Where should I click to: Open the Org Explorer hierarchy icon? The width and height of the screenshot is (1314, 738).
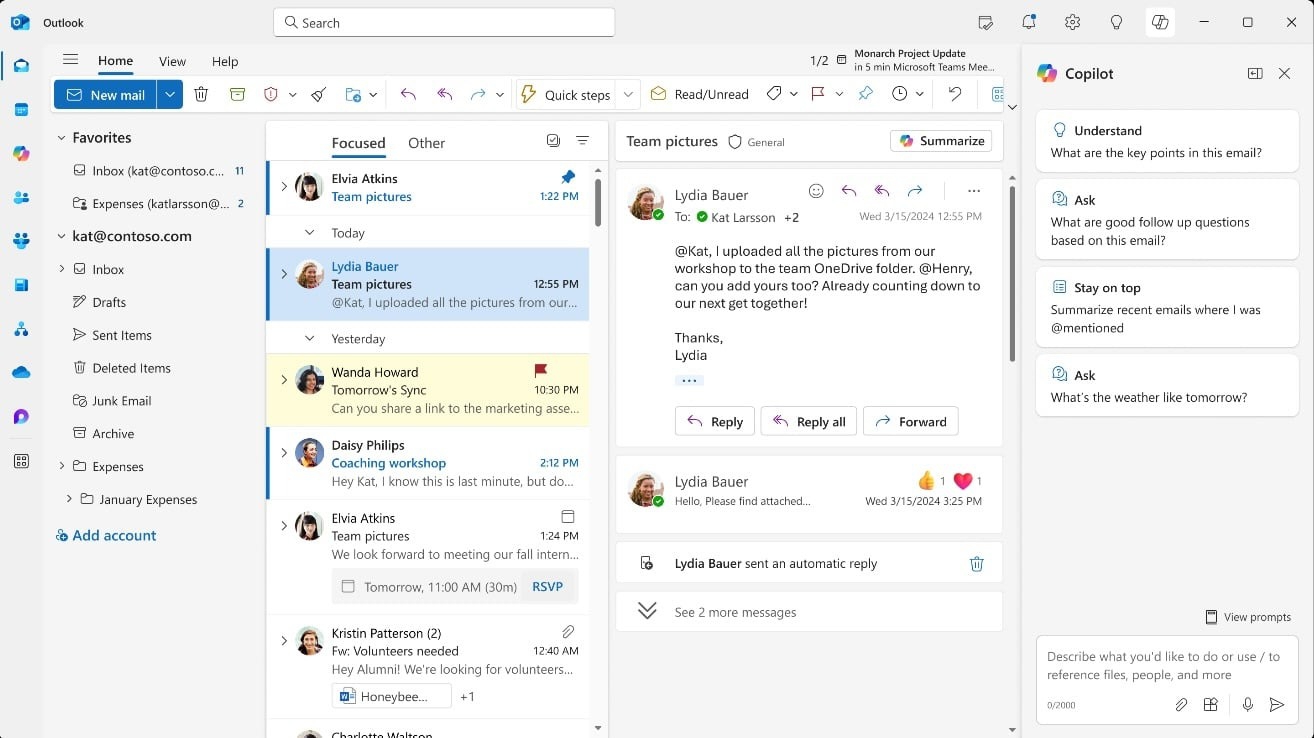tap(21, 329)
